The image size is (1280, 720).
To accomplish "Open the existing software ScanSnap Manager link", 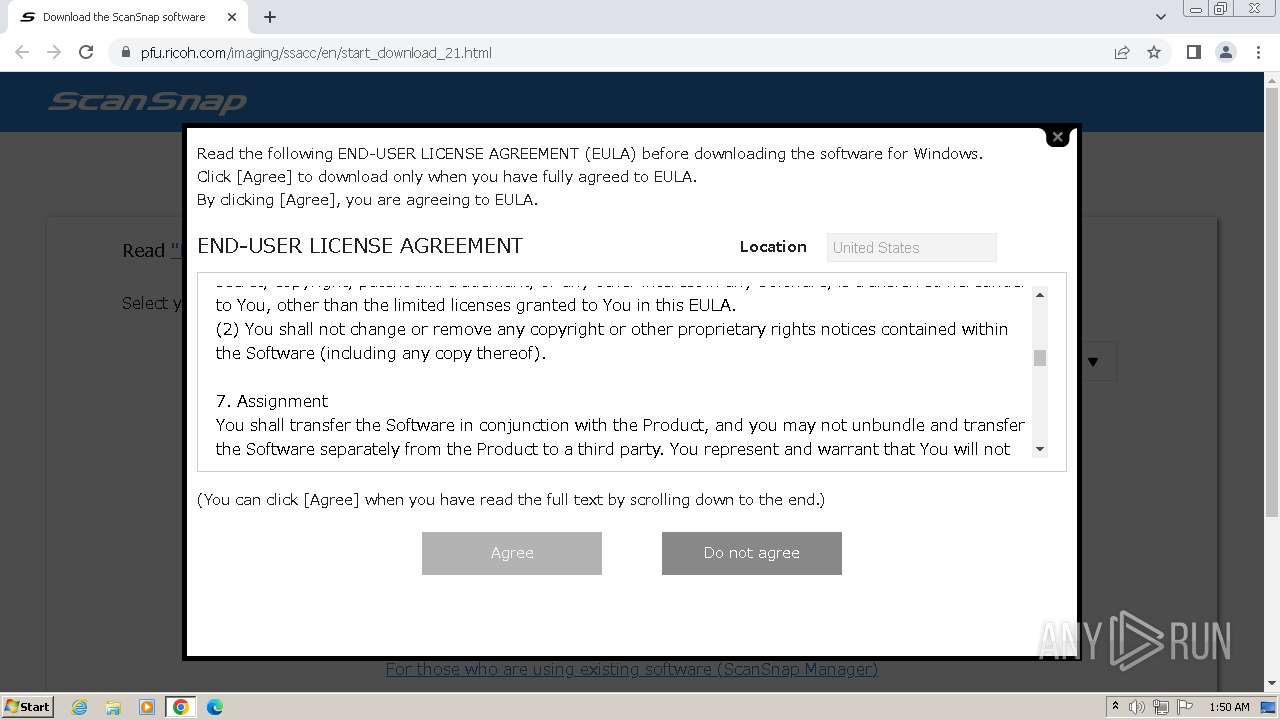I will pos(632,669).
